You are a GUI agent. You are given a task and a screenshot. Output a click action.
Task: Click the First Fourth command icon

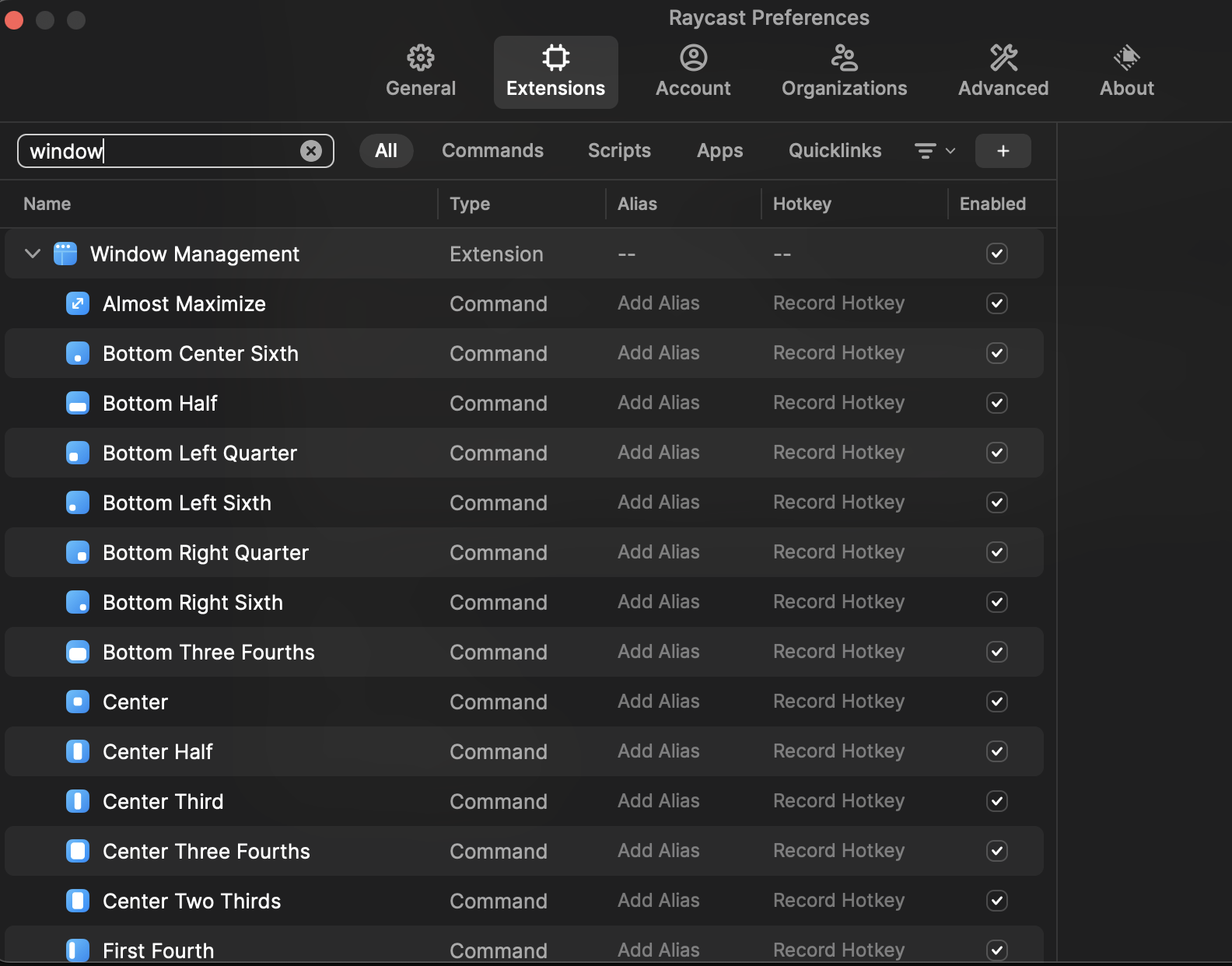coord(78,950)
